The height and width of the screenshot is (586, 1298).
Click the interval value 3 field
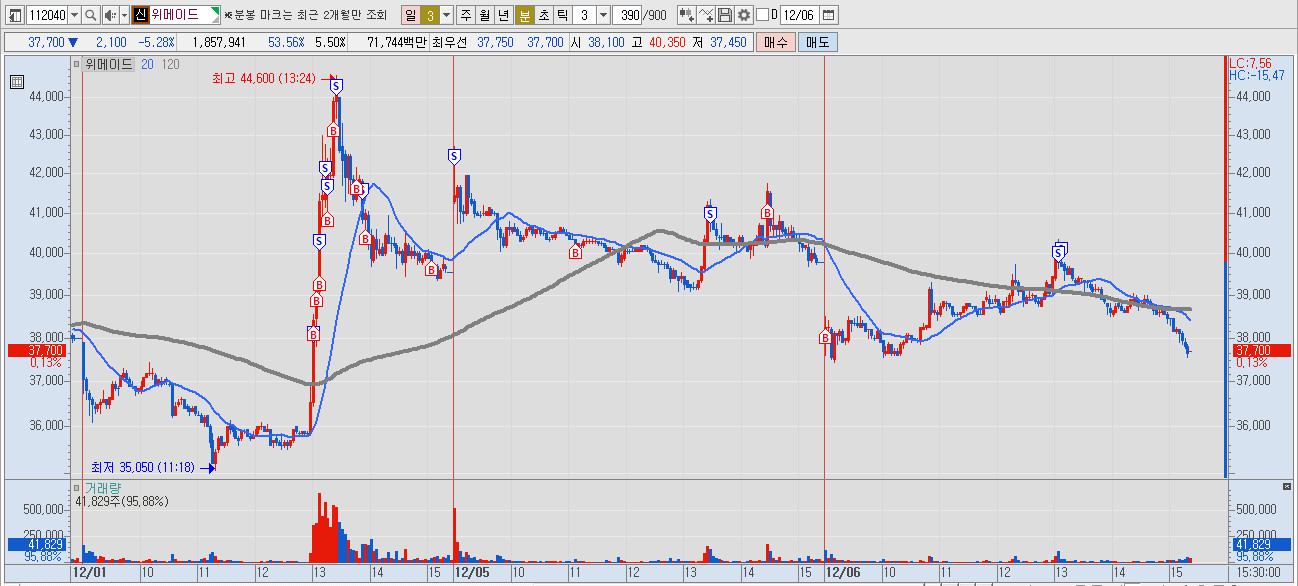[584, 15]
